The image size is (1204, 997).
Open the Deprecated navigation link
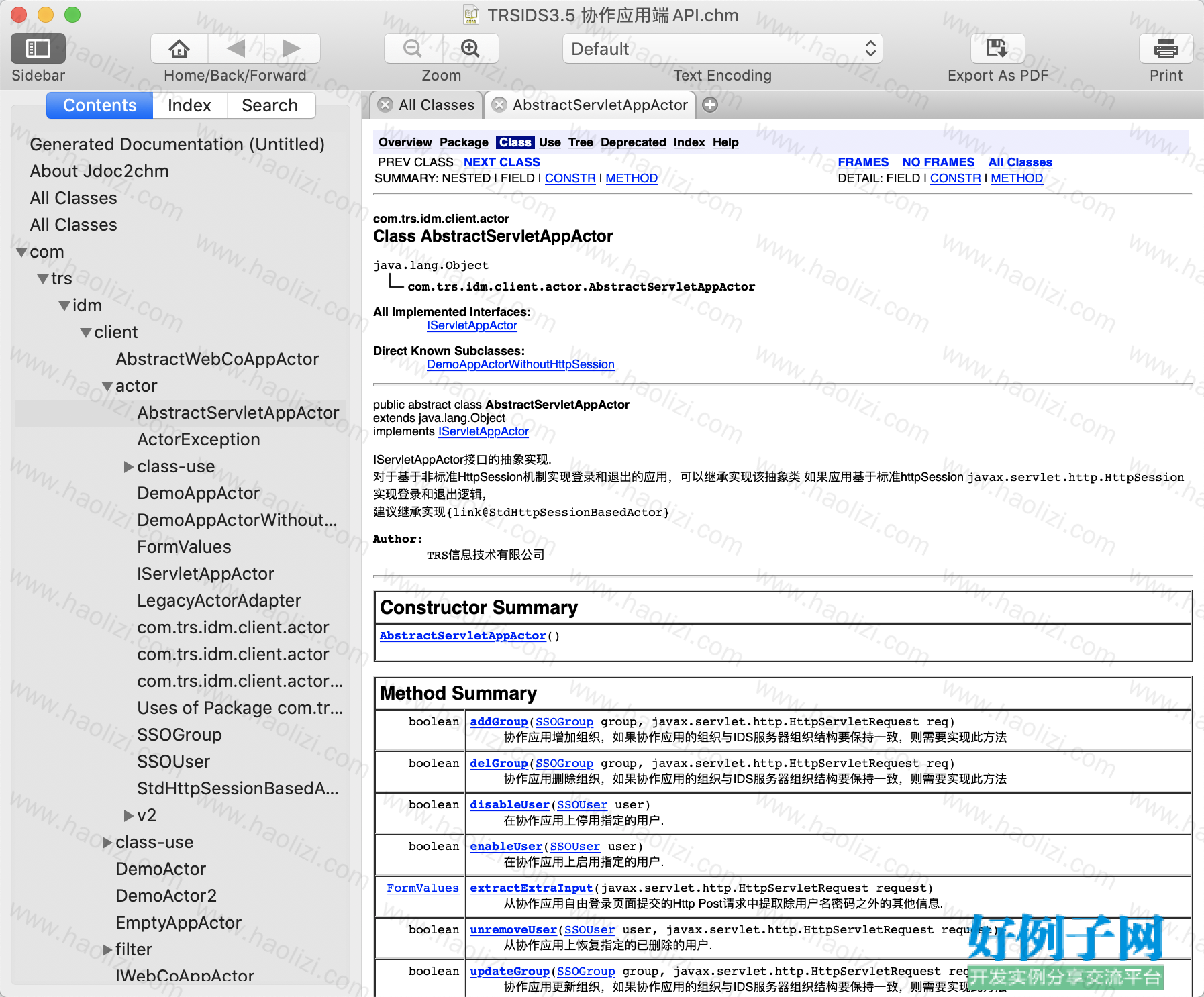[634, 142]
